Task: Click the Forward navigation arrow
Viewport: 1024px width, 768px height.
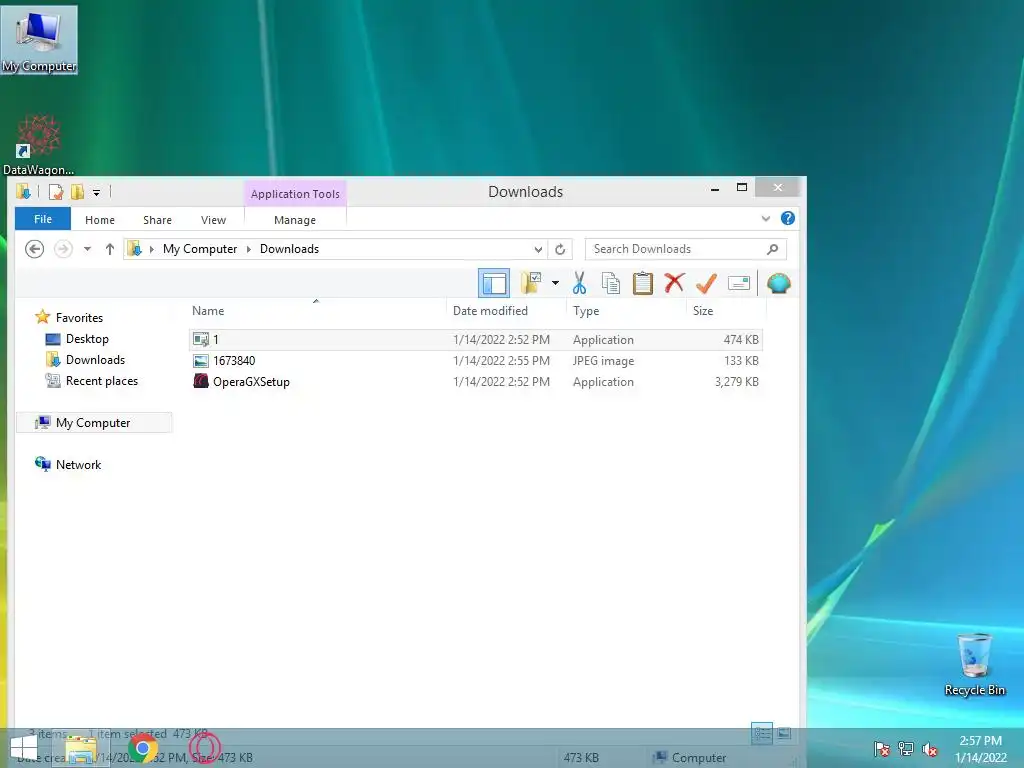Action: pyautogui.click(x=63, y=249)
